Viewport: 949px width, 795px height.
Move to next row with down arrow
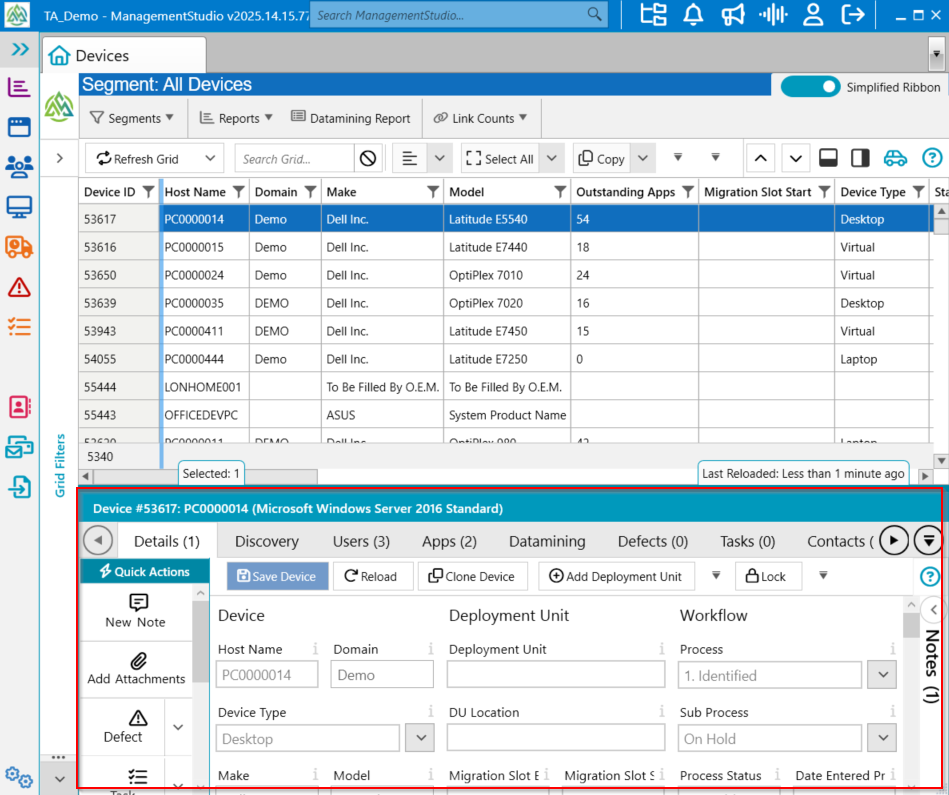[796, 159]
